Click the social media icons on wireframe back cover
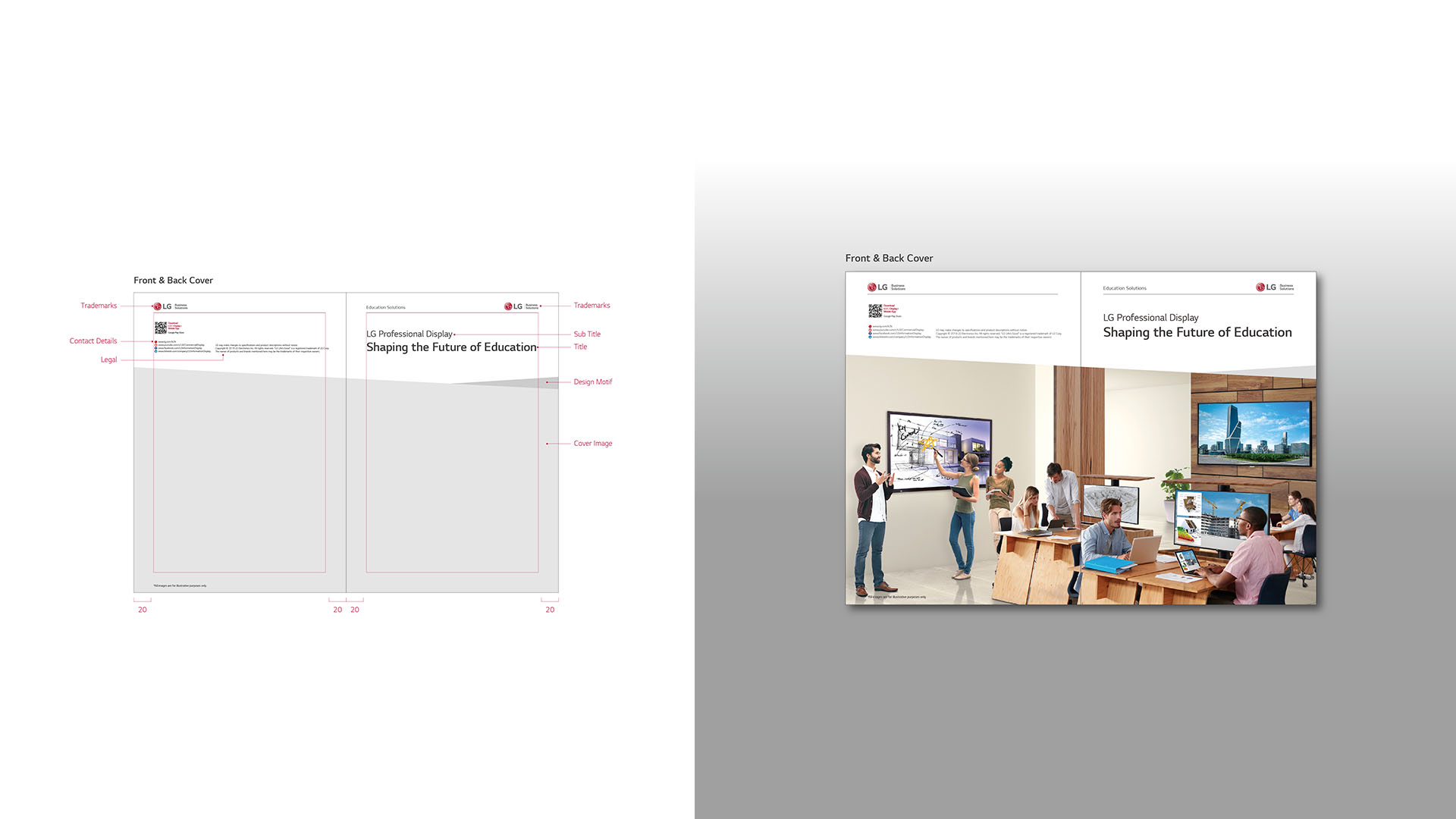 [156, 347]
